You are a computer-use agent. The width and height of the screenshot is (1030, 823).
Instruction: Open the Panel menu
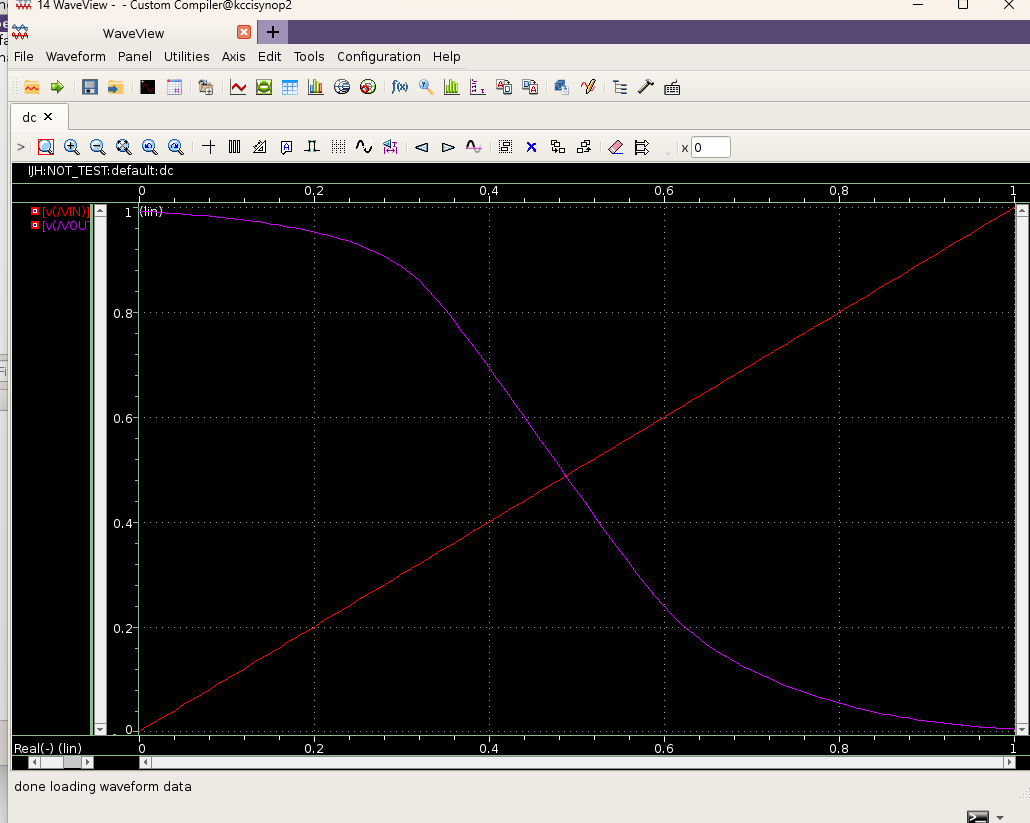pyautogui.click(x=135, y=56)
